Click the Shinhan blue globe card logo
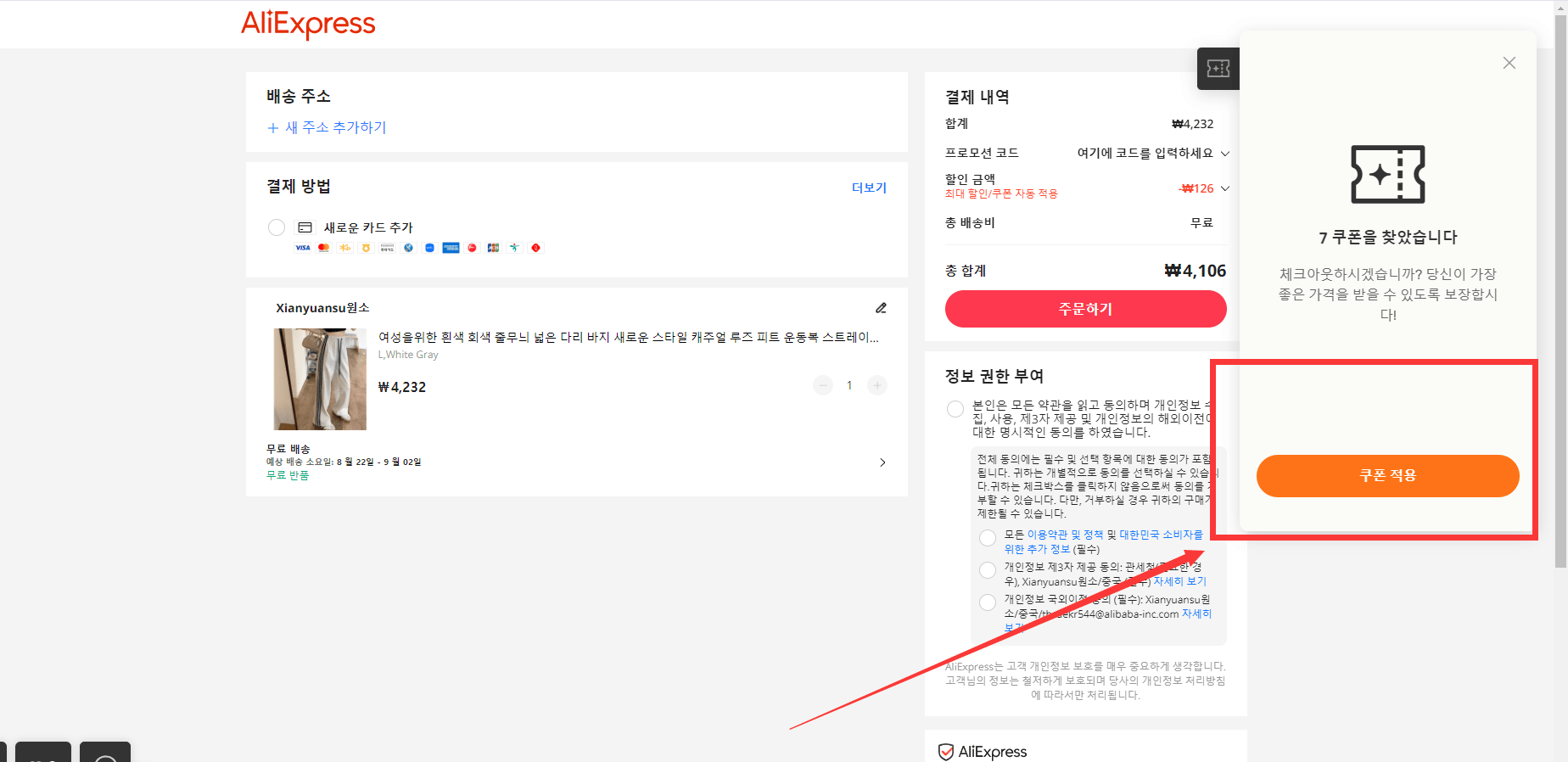This screenshot has width=1568, height=762. (408, 248)
